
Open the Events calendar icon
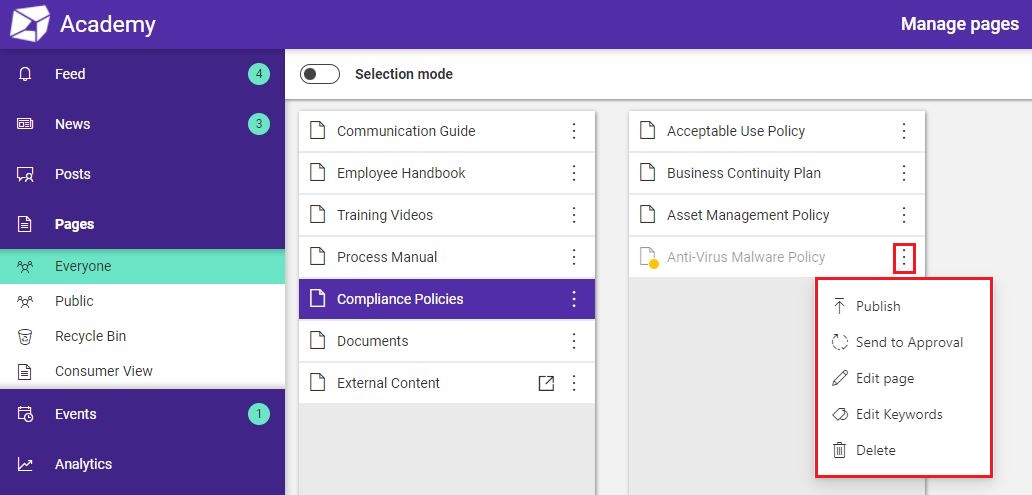25,414
